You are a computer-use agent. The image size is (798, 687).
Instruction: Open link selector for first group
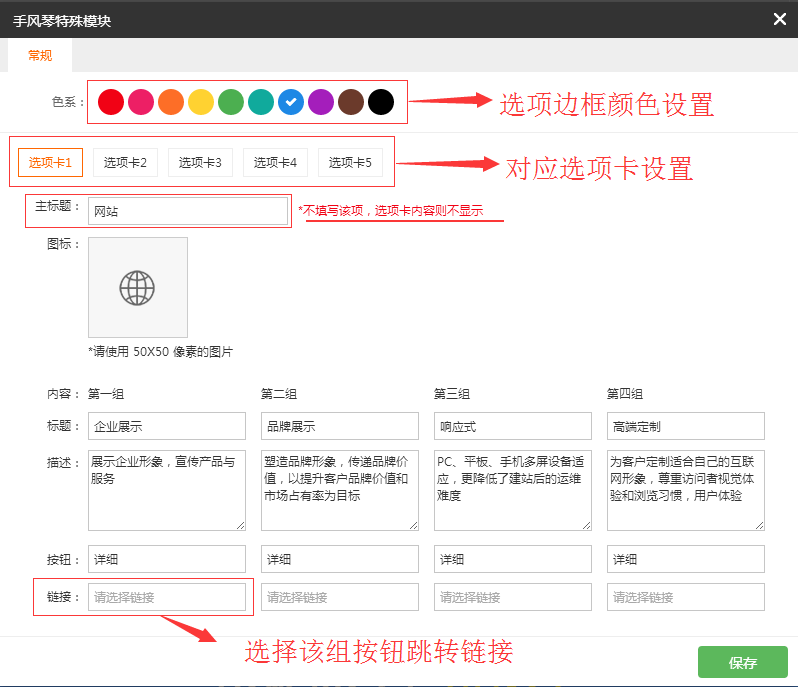click(167, 597)
